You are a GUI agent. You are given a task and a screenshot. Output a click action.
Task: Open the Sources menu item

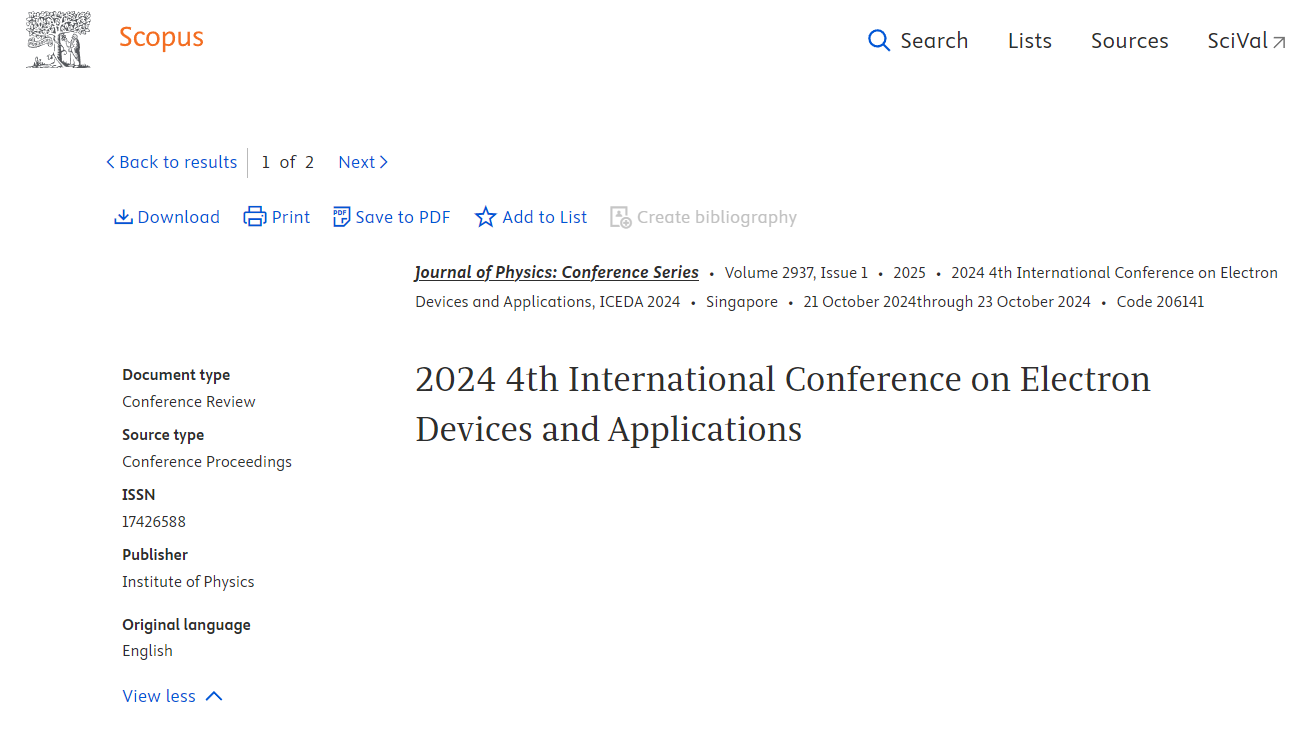click(x=1130, y=41)
